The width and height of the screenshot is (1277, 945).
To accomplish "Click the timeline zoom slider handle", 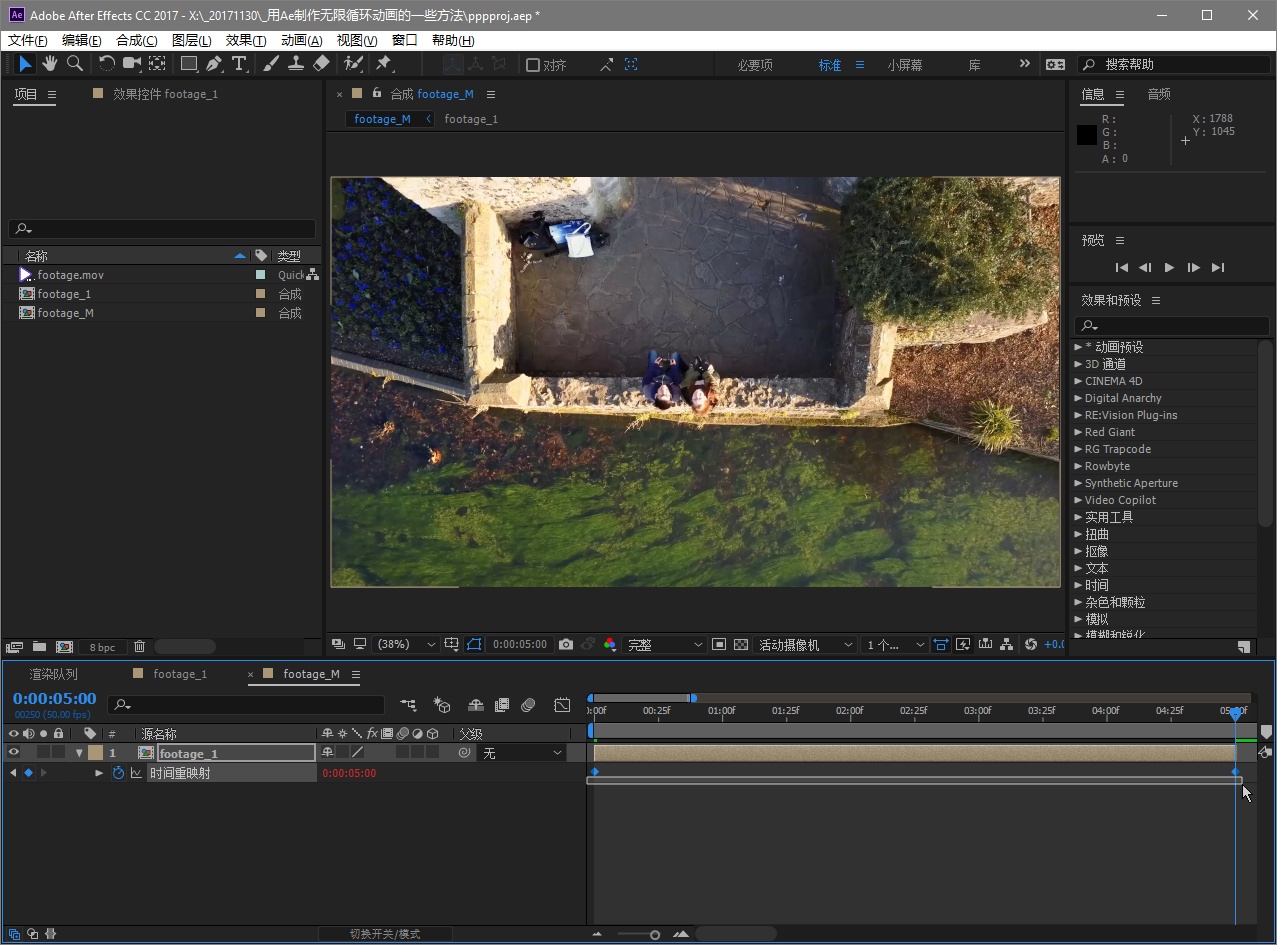I will click(655, 935).
